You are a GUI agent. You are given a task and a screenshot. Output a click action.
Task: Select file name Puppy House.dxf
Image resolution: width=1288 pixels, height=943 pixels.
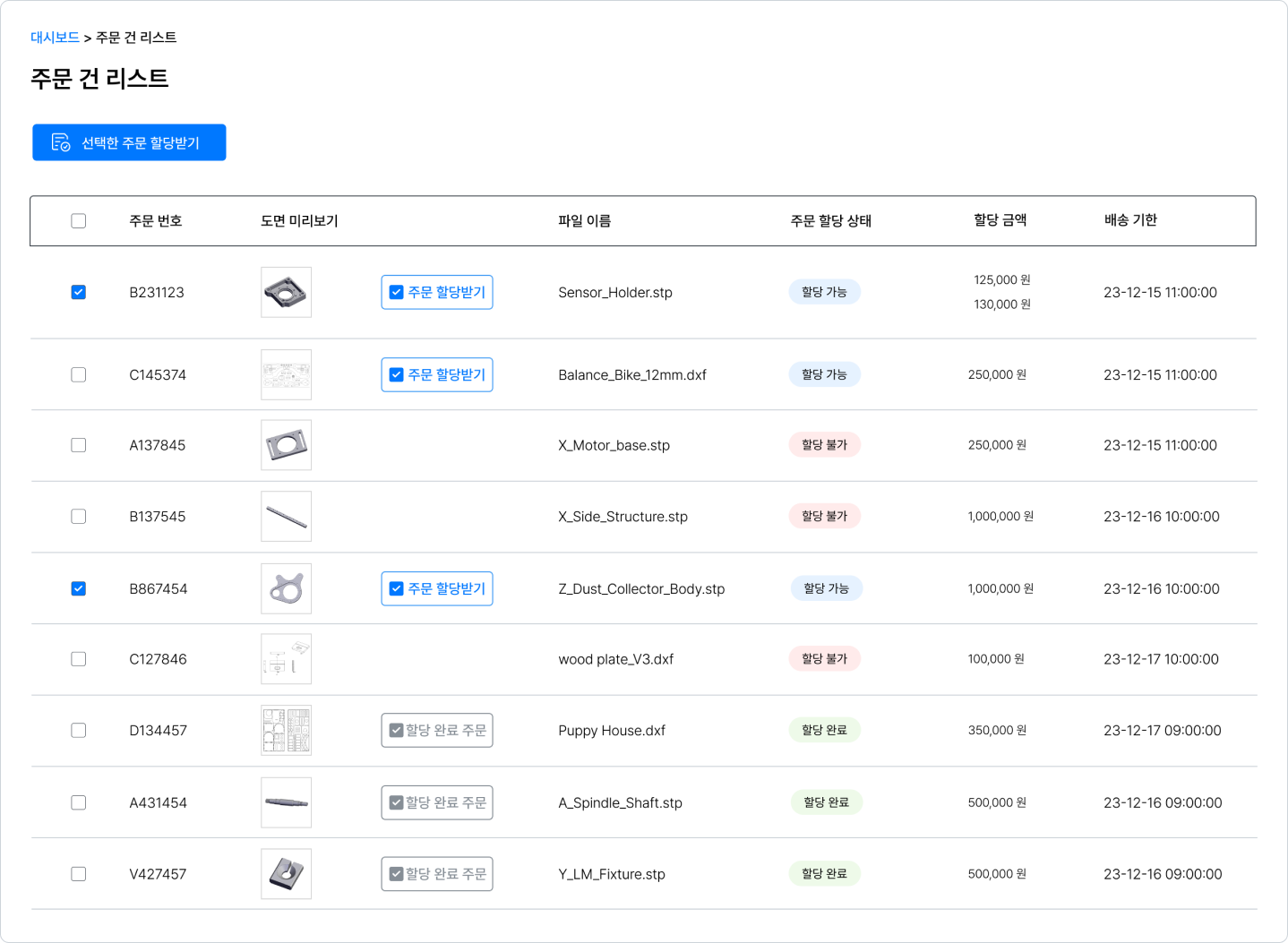point(612,731)
